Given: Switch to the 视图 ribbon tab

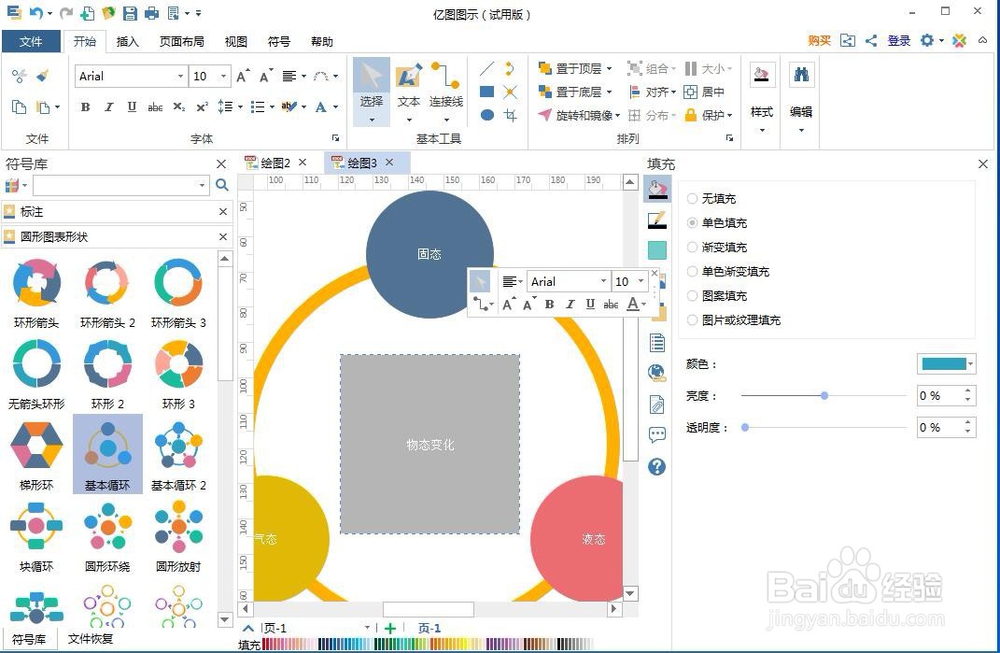Looking at the screenshot, I should pyautogui.click(x=236, y=41).
